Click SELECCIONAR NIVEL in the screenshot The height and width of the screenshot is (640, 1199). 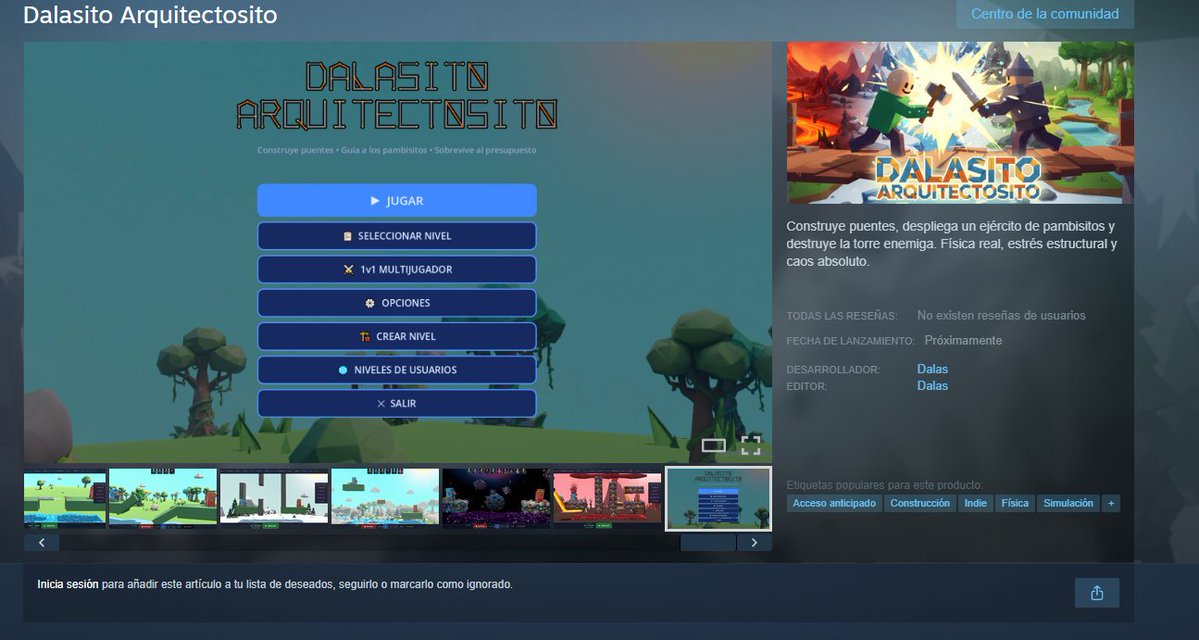click(x=397, y=236)
